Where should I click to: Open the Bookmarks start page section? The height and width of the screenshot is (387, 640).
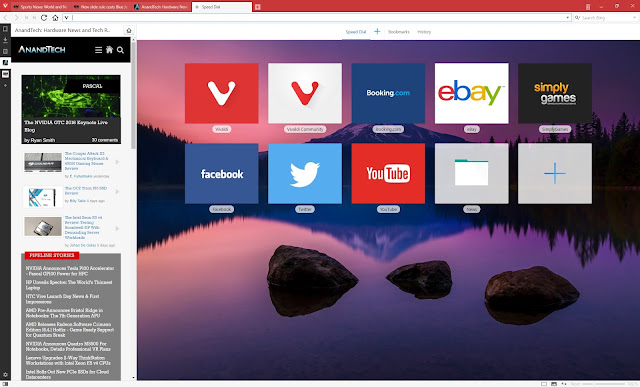point(399,32)
